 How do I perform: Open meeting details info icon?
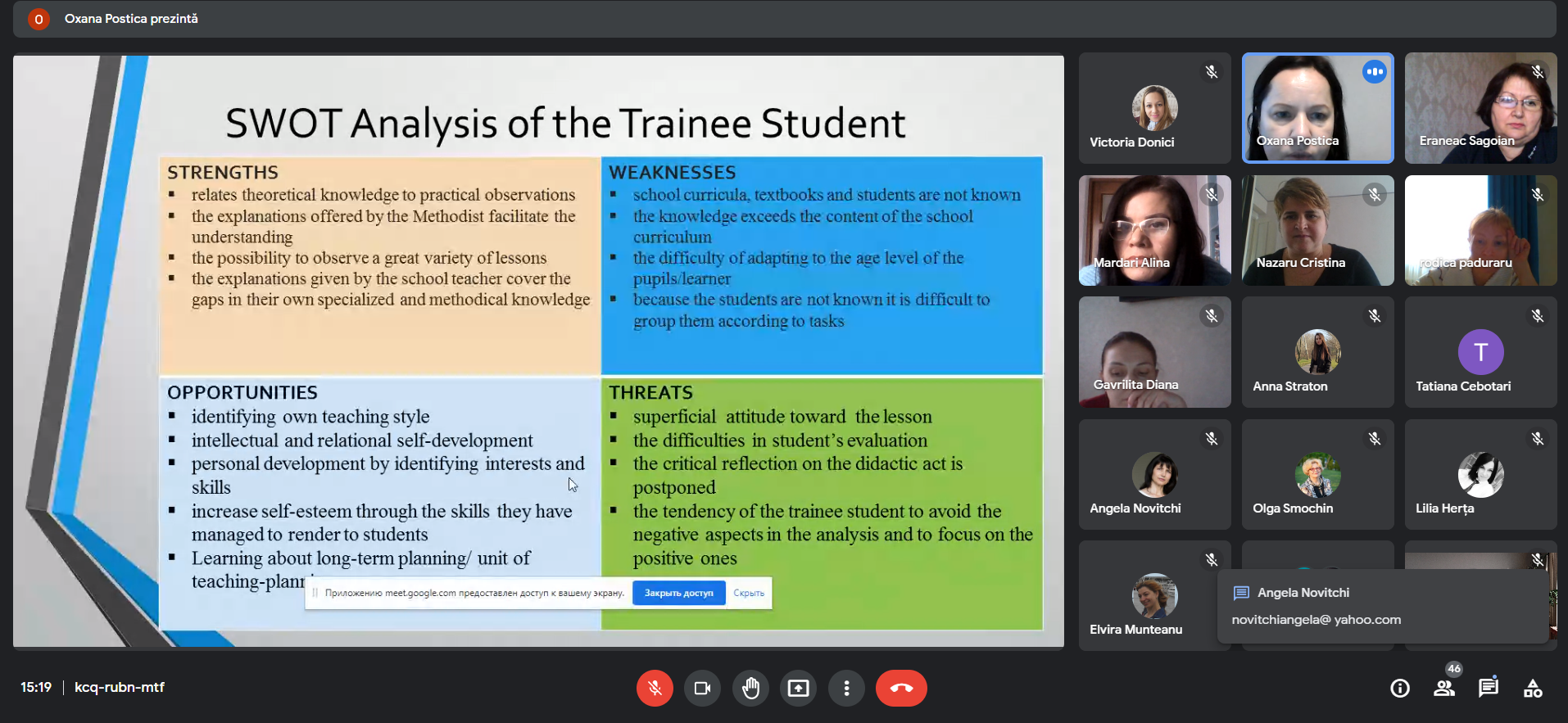(1400, 689)
